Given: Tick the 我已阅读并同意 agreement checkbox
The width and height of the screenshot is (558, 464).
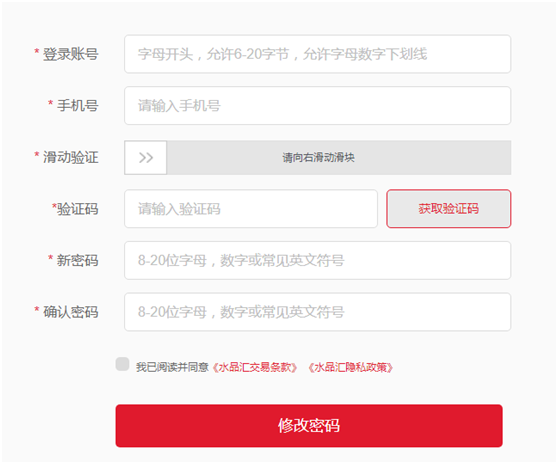Looking at the screenshot, I should (x=122, y=364).
